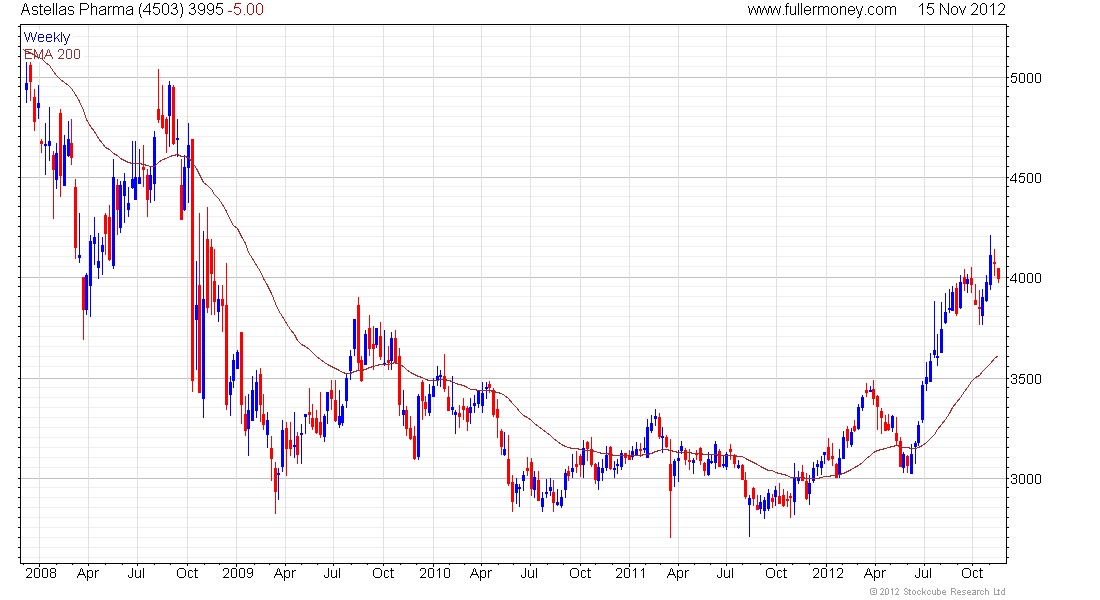
Task: Click the 5000 price axis label
Action: 1026,78
